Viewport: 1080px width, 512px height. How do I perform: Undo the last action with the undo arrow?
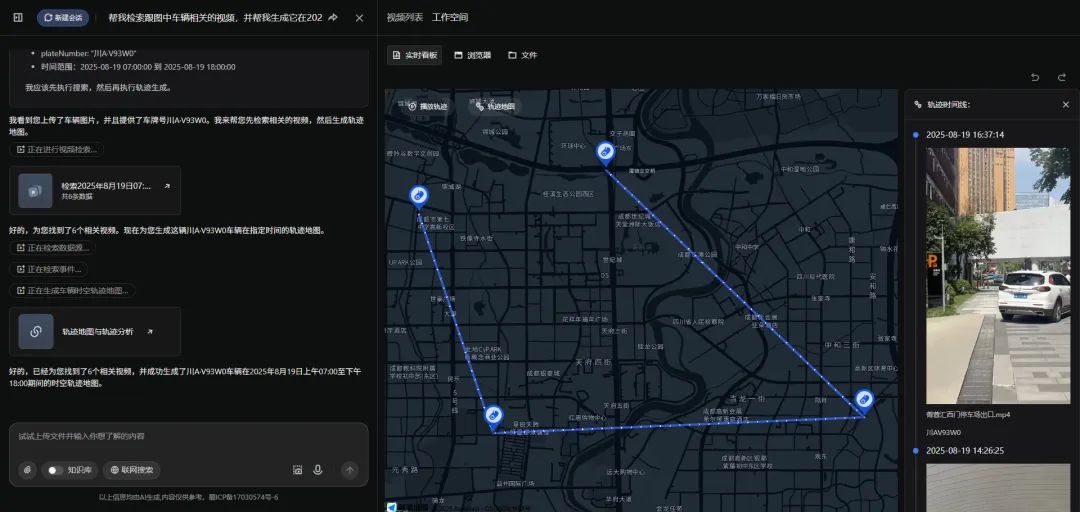(1035, 77)
